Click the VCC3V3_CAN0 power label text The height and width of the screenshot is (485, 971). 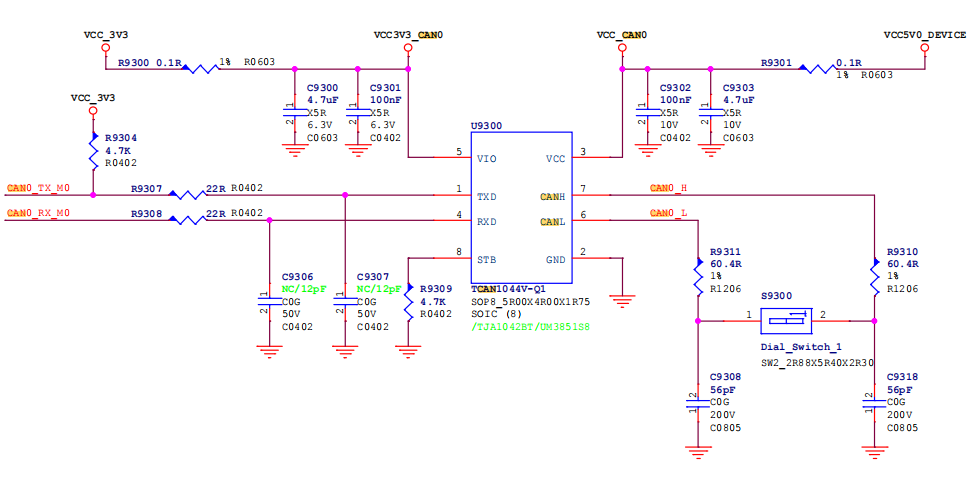point(409,35)
